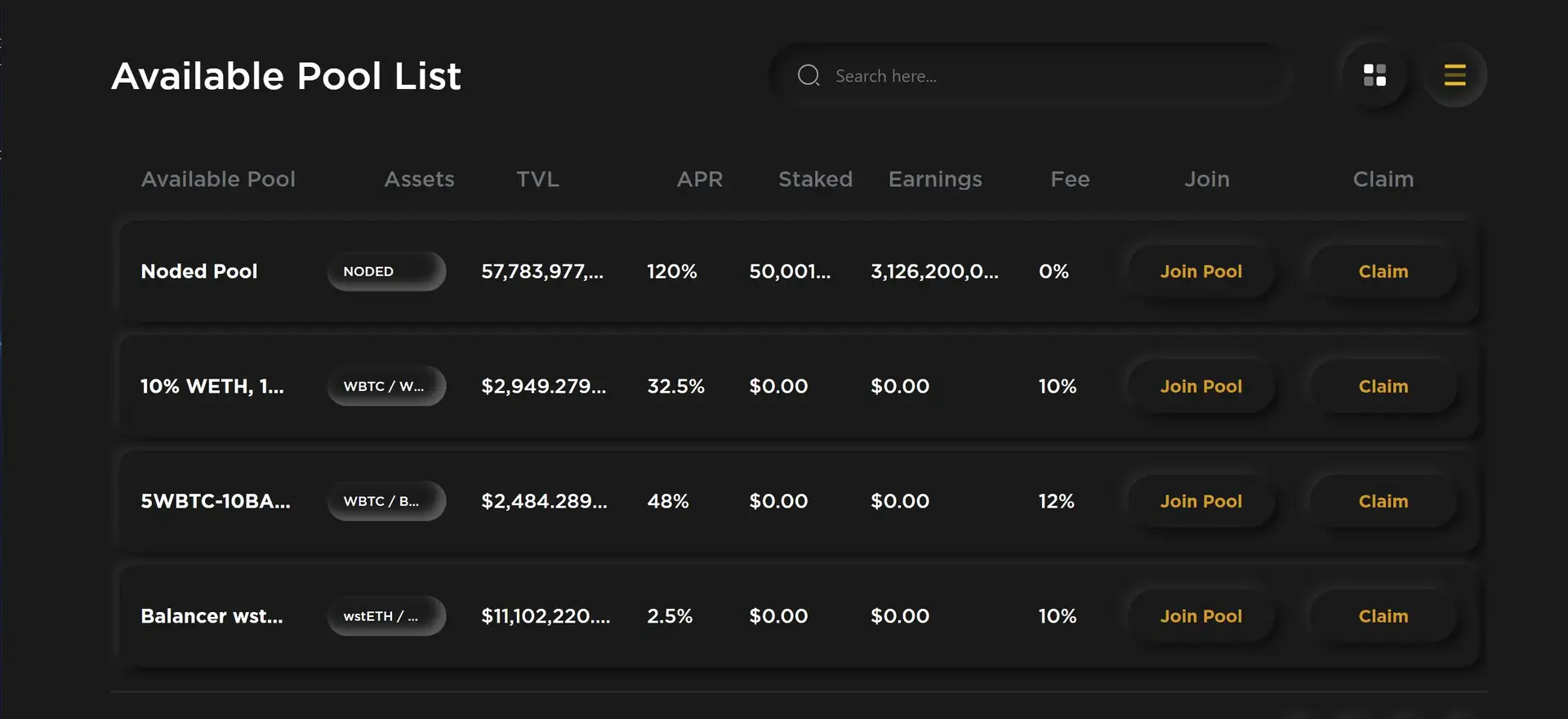This screenshot has width=1568, height=719.
Task: Switch to grid view layout
Action: tap(1374, 75)
